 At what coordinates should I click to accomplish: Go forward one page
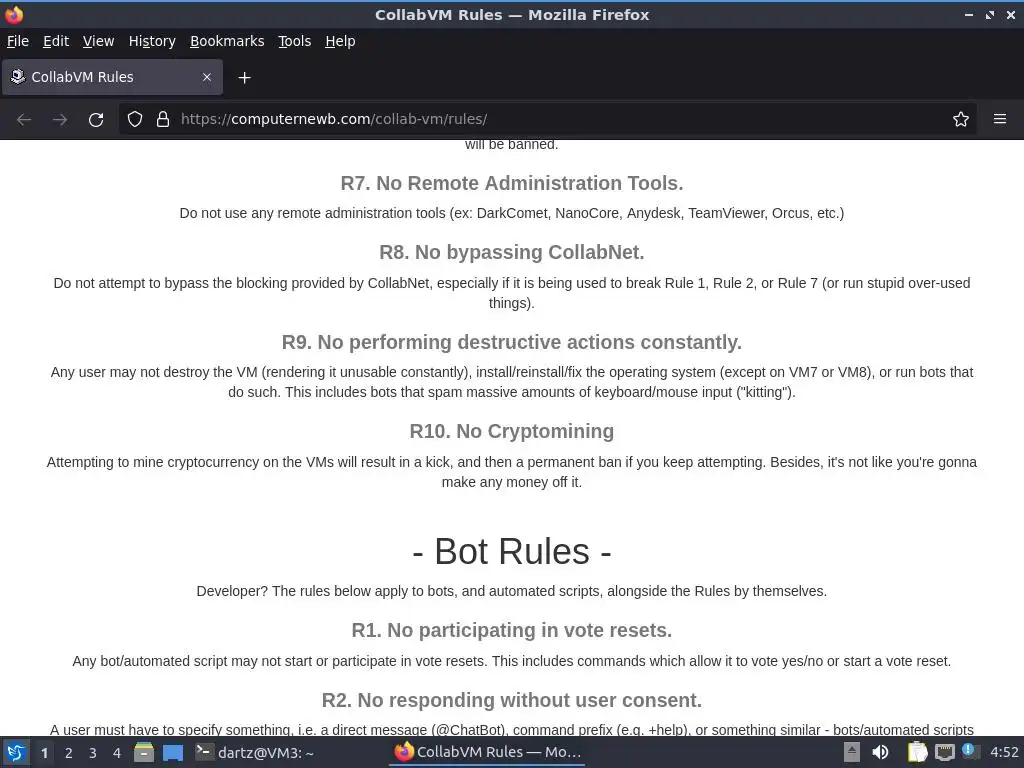(x=60, y=119)
